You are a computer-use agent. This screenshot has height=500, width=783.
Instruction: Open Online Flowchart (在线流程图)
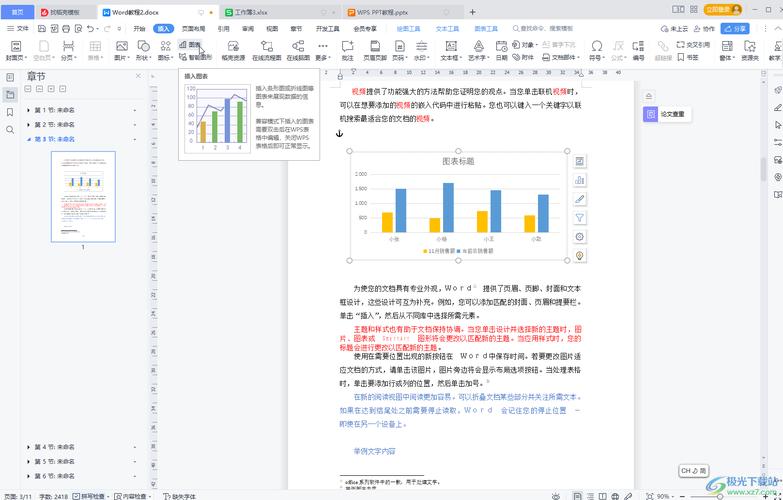click(267, 51)
